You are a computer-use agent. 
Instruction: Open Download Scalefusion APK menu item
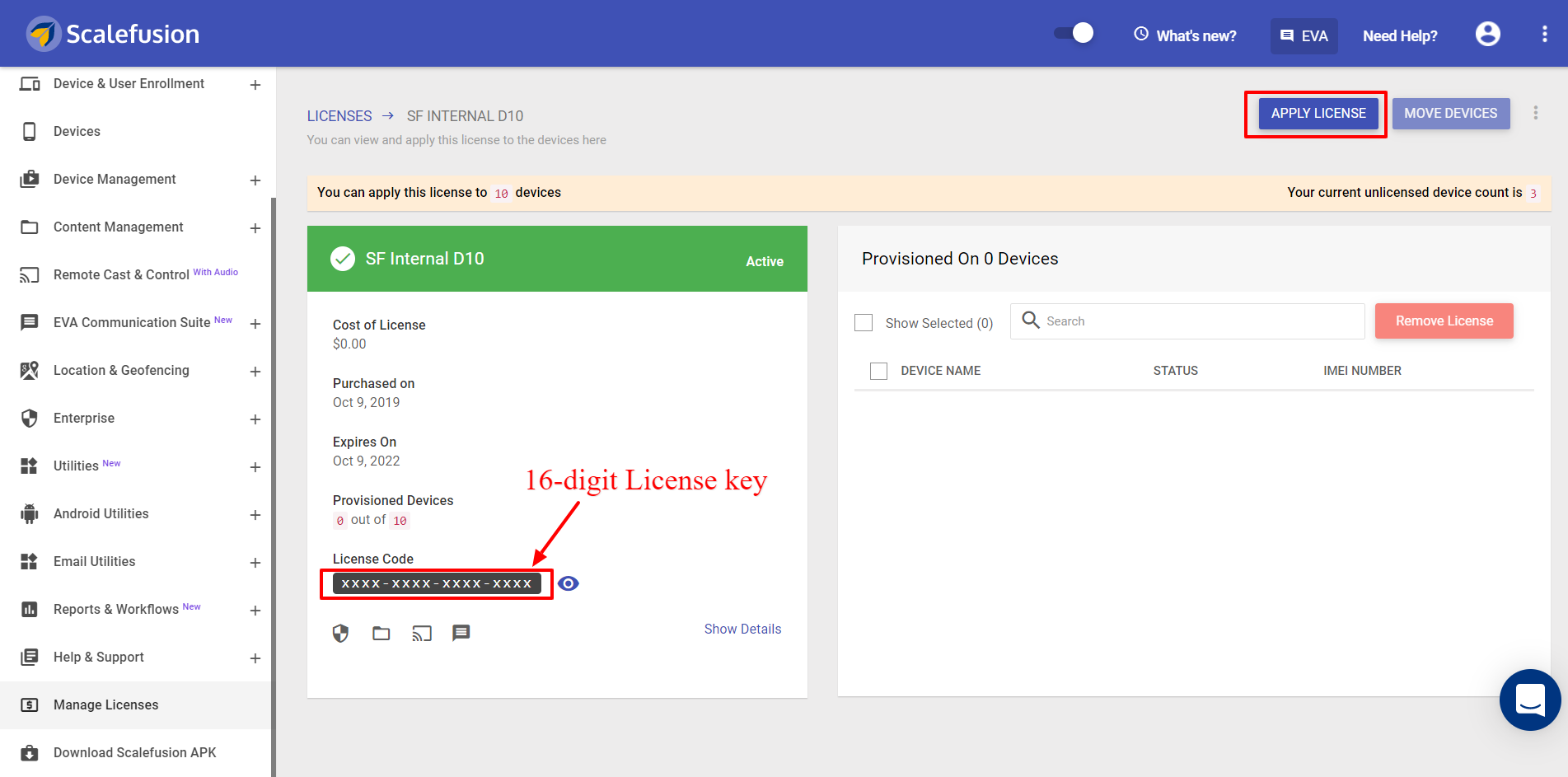coord(136,752)
